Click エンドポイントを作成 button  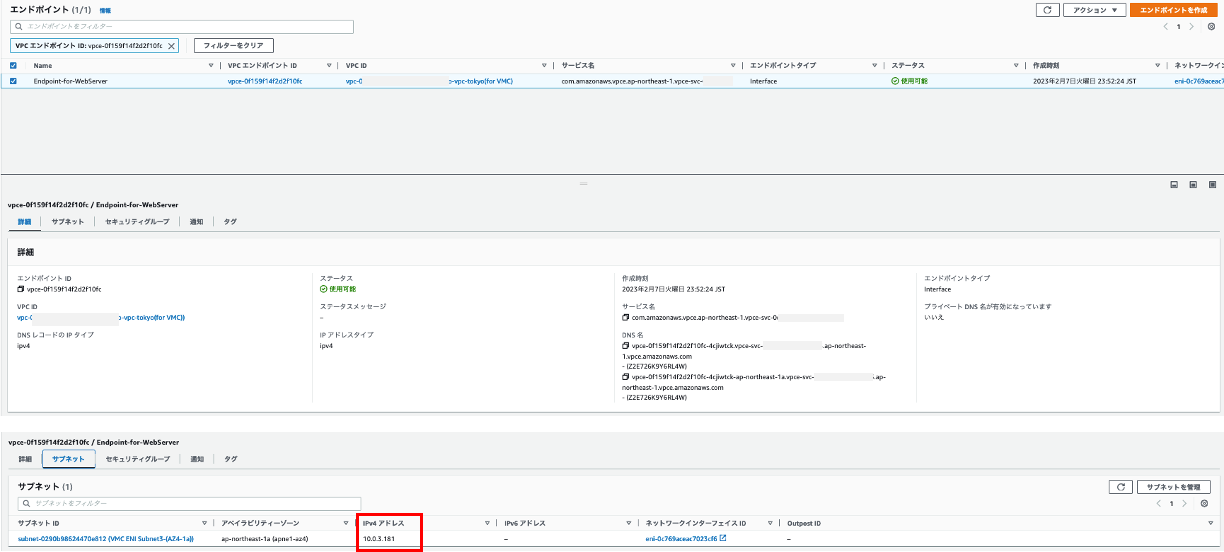coord(1173,10)
